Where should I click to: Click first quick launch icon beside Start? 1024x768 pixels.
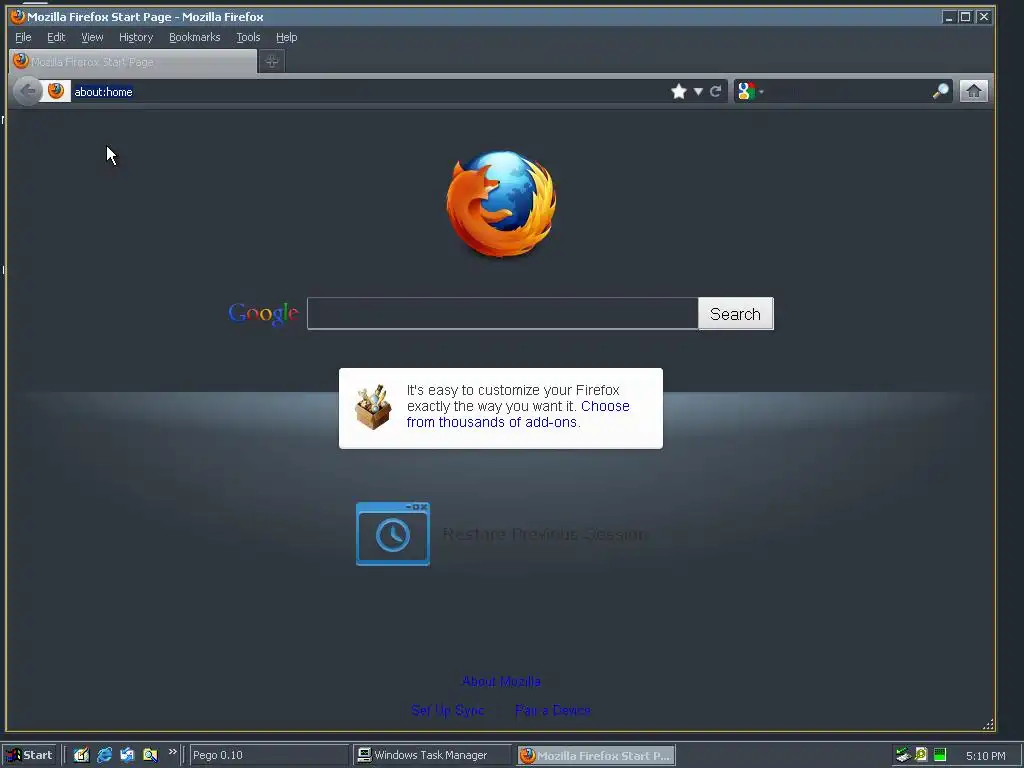point(81,755)
